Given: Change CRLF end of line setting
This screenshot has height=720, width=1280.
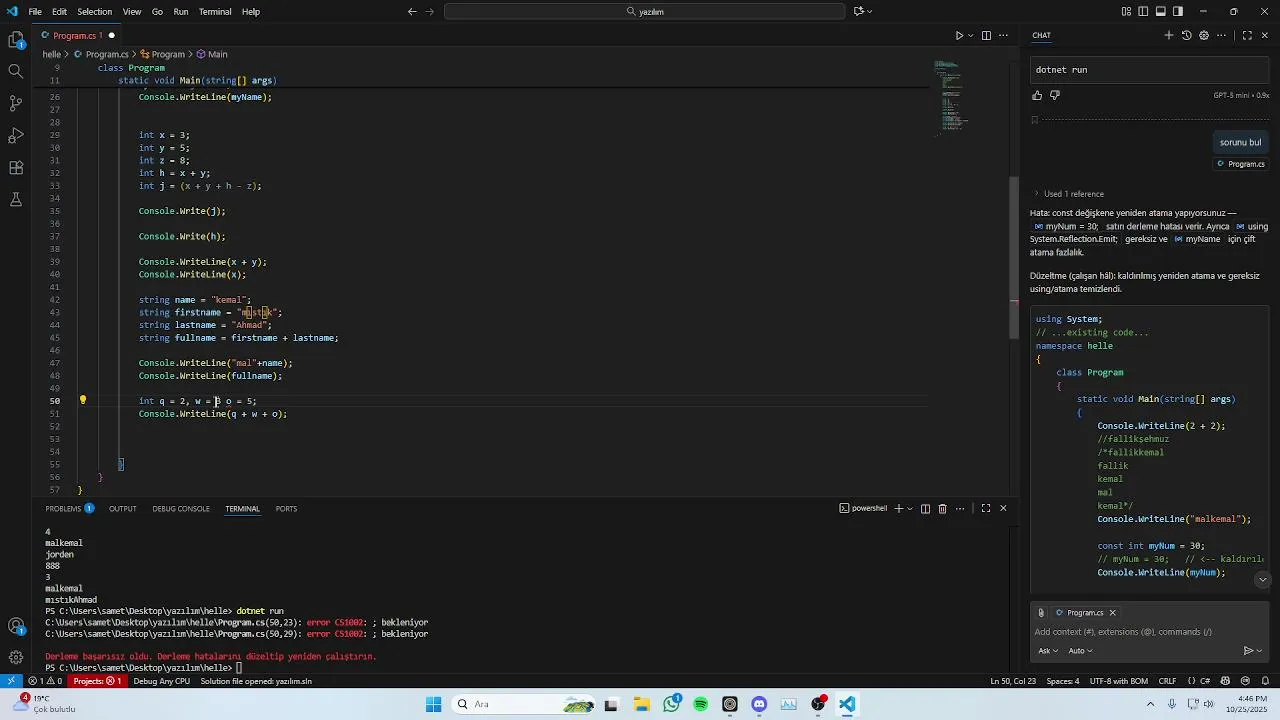Looking at the screenshot, I should point(1167,681).
